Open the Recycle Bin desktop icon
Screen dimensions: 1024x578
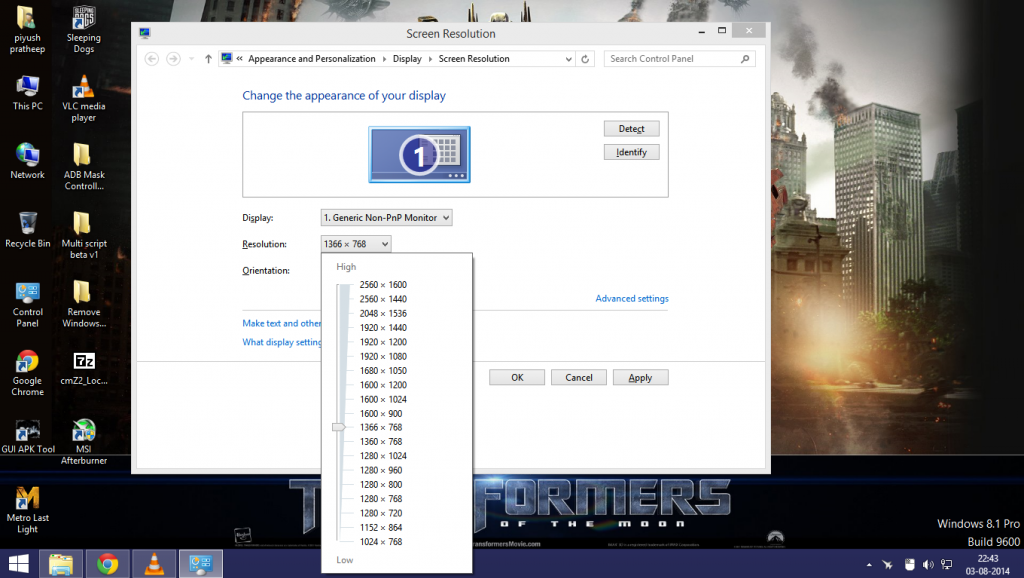(x=28, y=224)
